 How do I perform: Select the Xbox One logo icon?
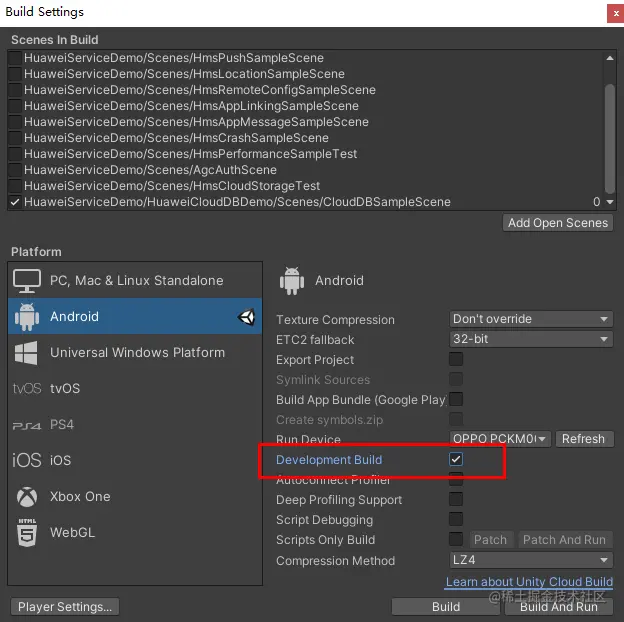tap(27, 497)
